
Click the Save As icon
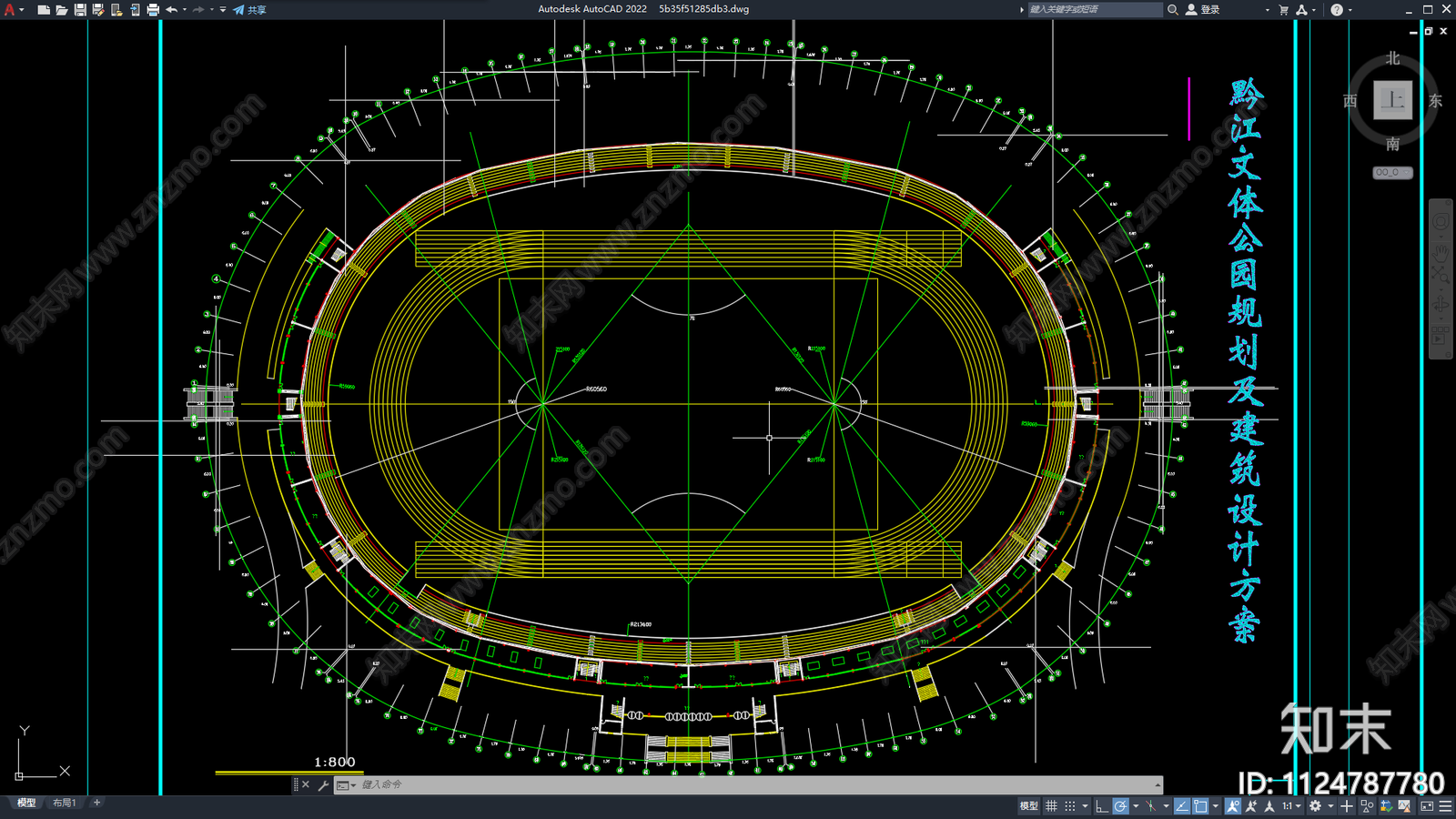(x=98, y=9)
